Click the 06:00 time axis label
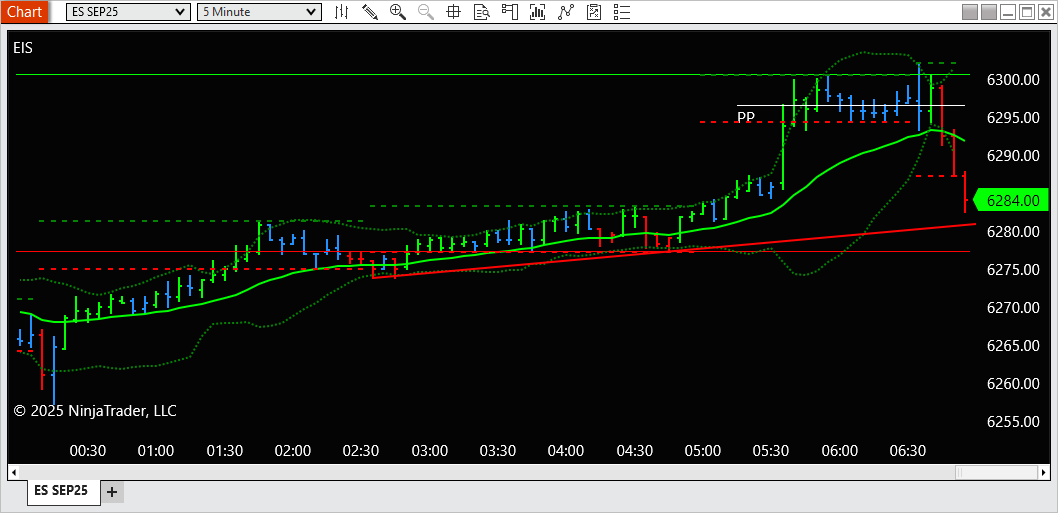 (x=839, y=450)
